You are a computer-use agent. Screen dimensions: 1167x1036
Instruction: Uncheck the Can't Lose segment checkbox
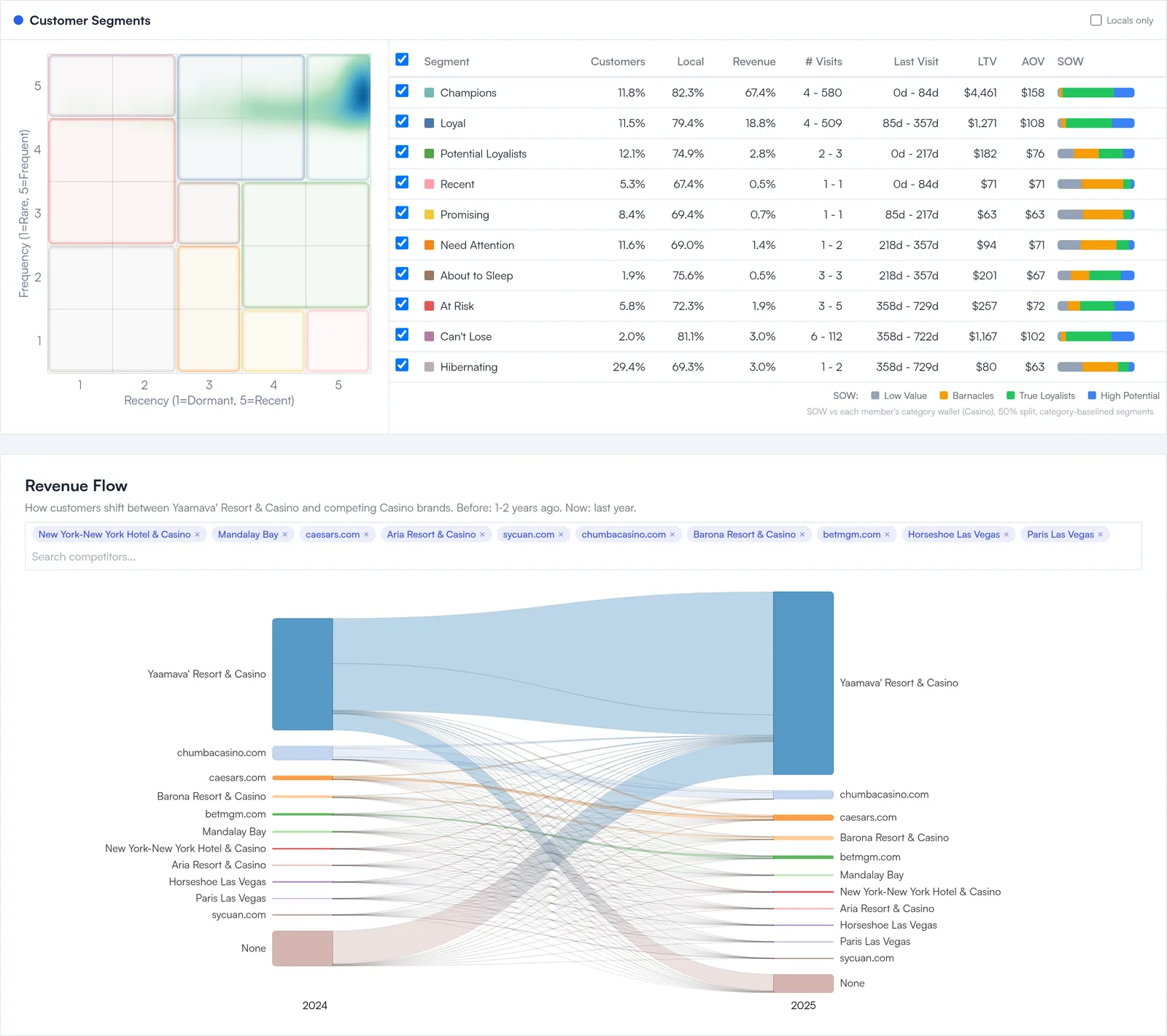click(x=402, y=335)
